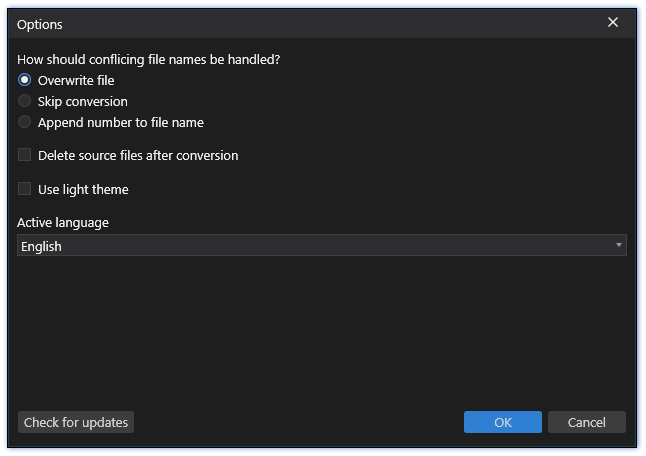Click the 'Skip conversion' label text
The image size is (646, 456).
[x=83, y=102]
